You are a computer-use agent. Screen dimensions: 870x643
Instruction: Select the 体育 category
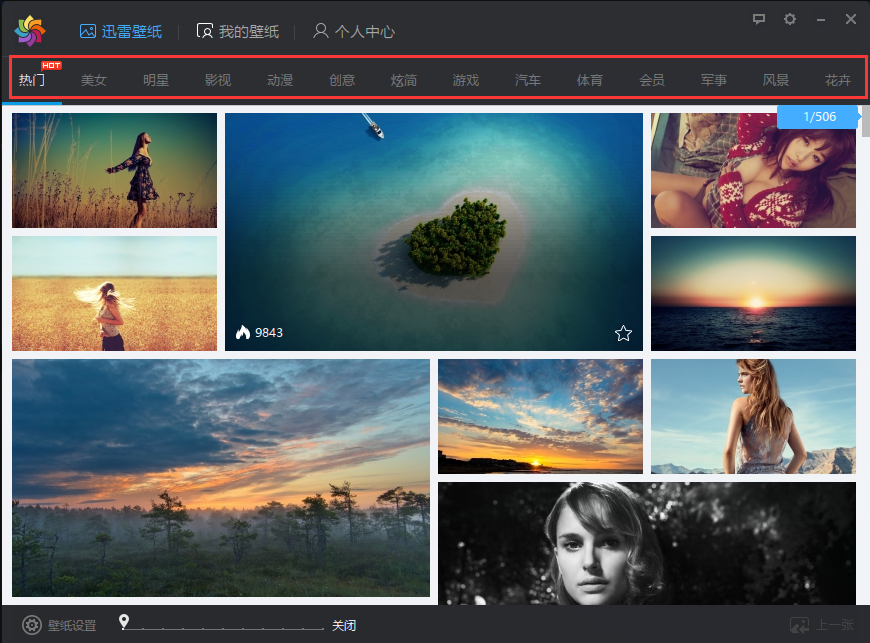[x=590, y=80]
